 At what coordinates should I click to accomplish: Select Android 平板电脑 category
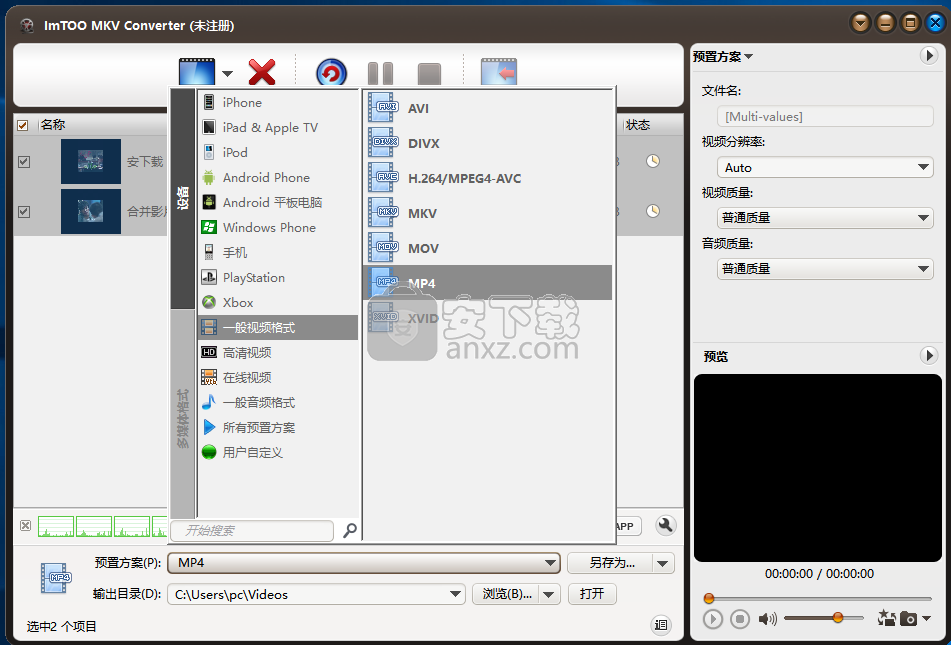click(278, 203)
